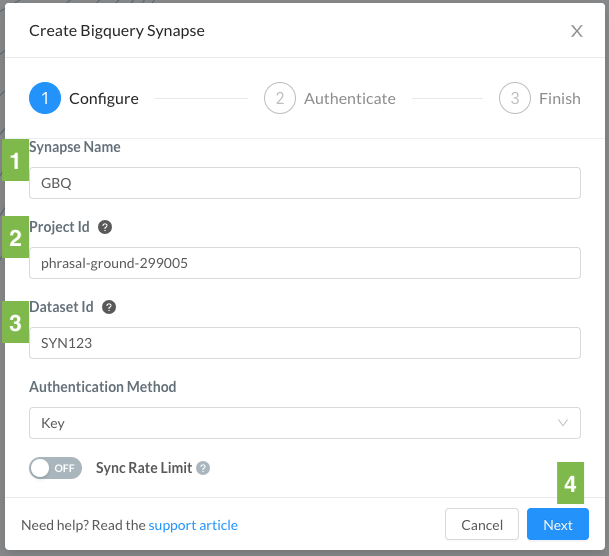Go to the Authenticate step label

coord(350,99)
